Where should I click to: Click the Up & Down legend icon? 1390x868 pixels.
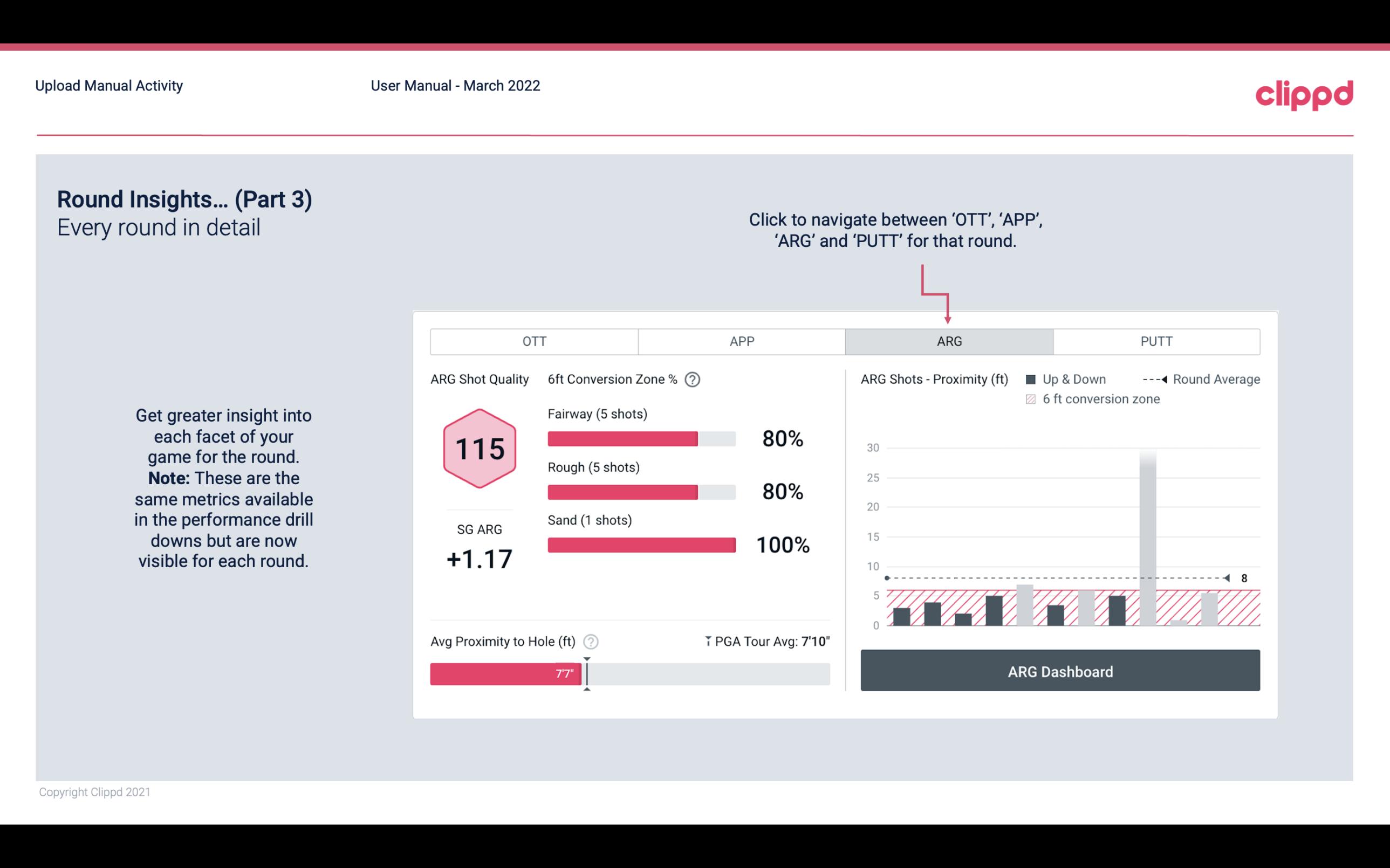coord(1034,379)
